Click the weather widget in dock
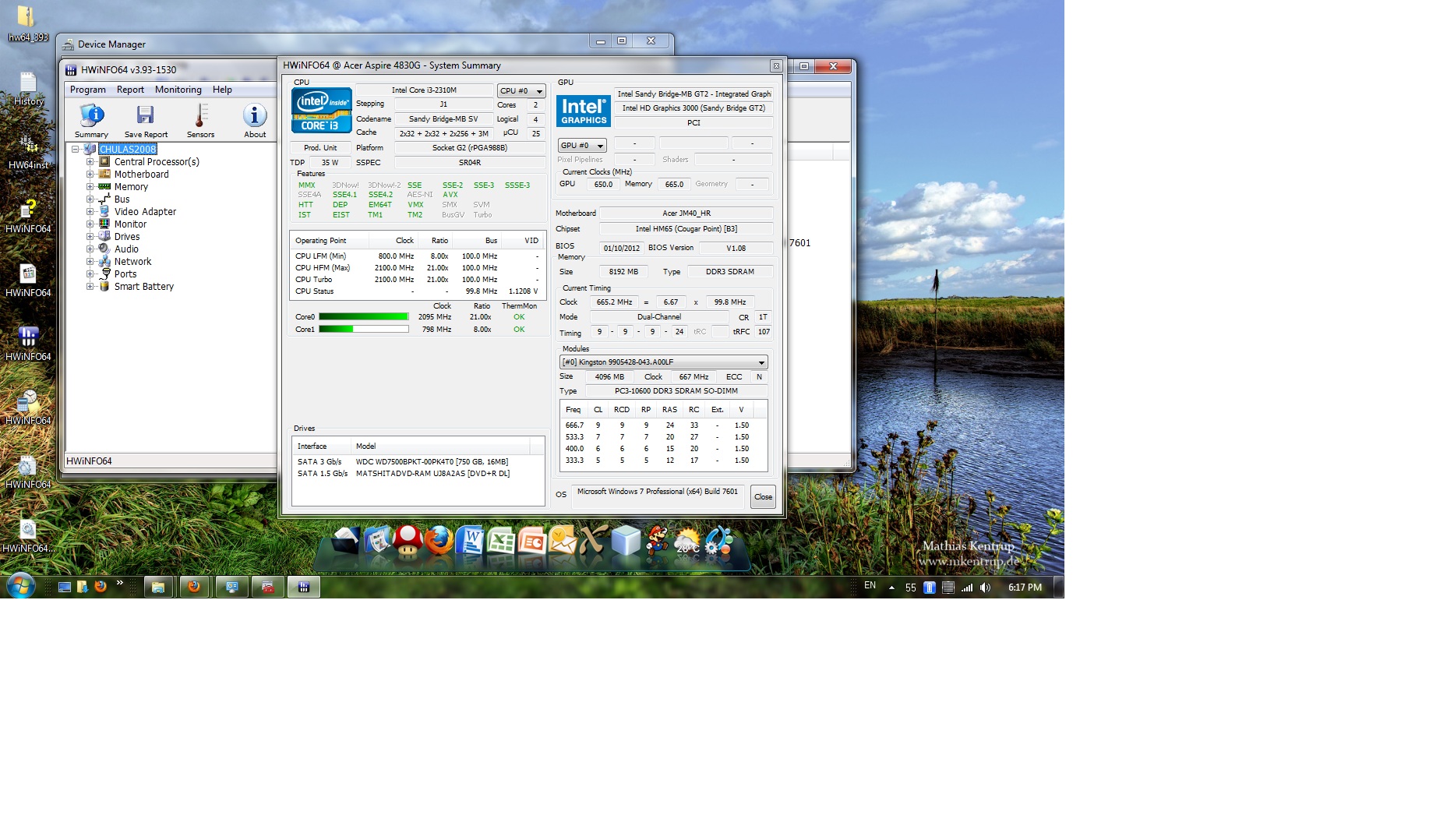This screenshot has width=1440, height=840. tap(687, 542)
